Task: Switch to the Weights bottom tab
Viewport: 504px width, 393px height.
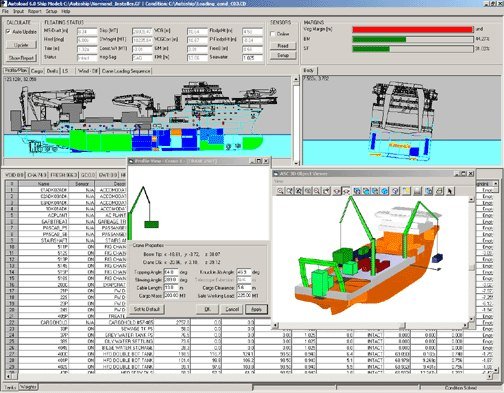Action: pyautogui.click(x=28, y=387)
